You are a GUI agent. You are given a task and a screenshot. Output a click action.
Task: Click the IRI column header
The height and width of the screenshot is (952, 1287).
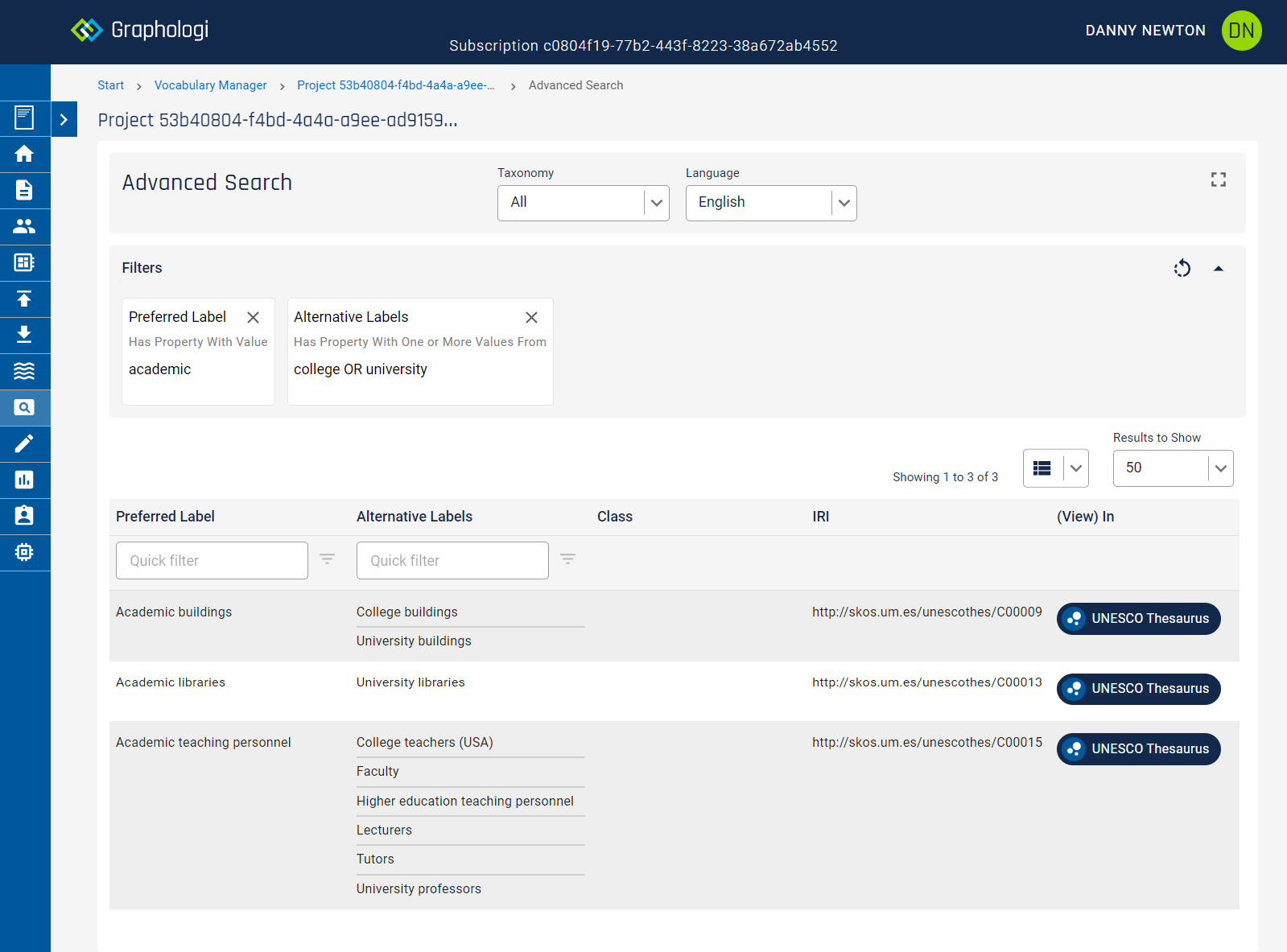click(x=821, y=517)
